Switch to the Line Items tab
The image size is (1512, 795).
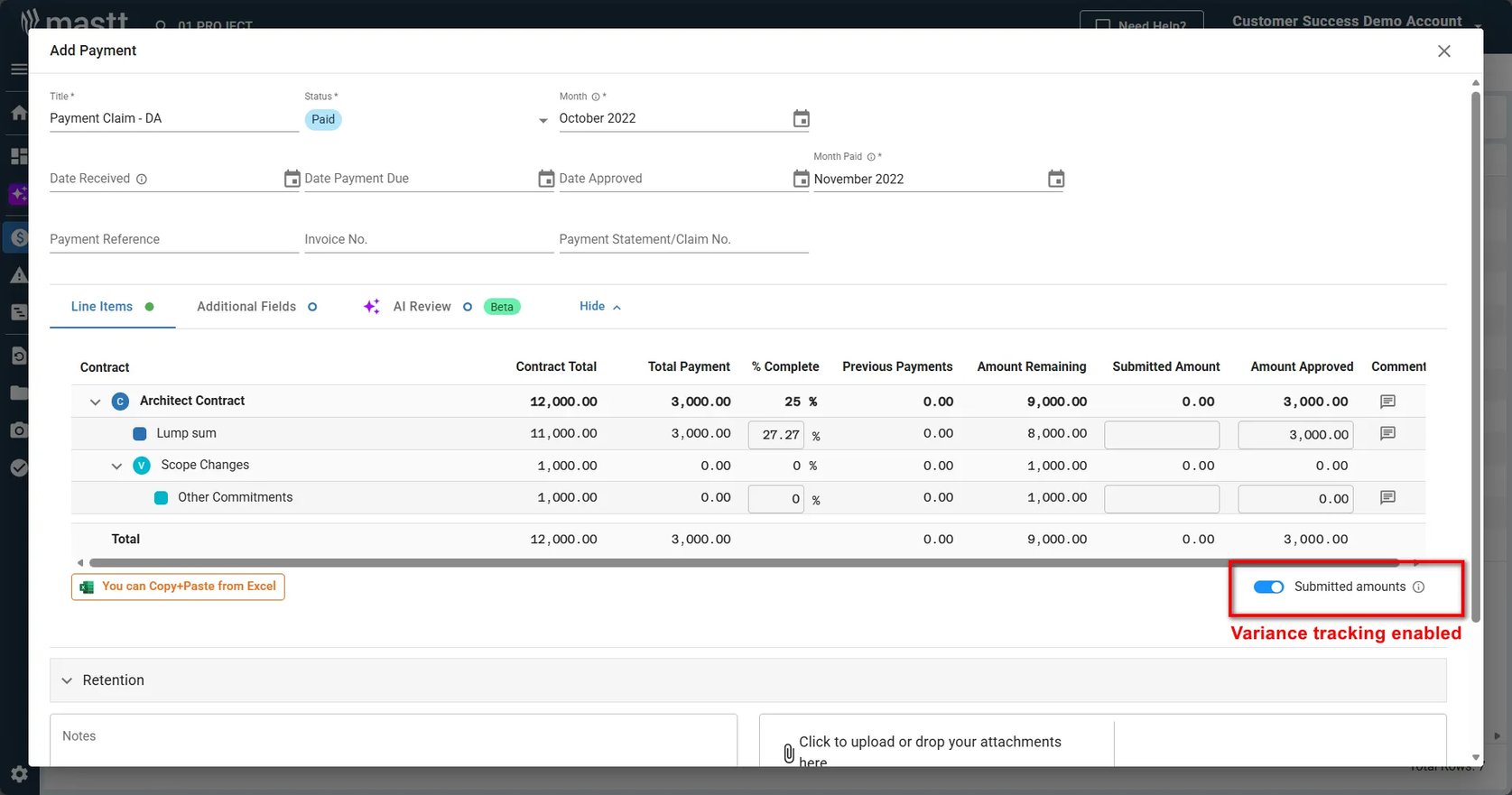tap(112, 307)
